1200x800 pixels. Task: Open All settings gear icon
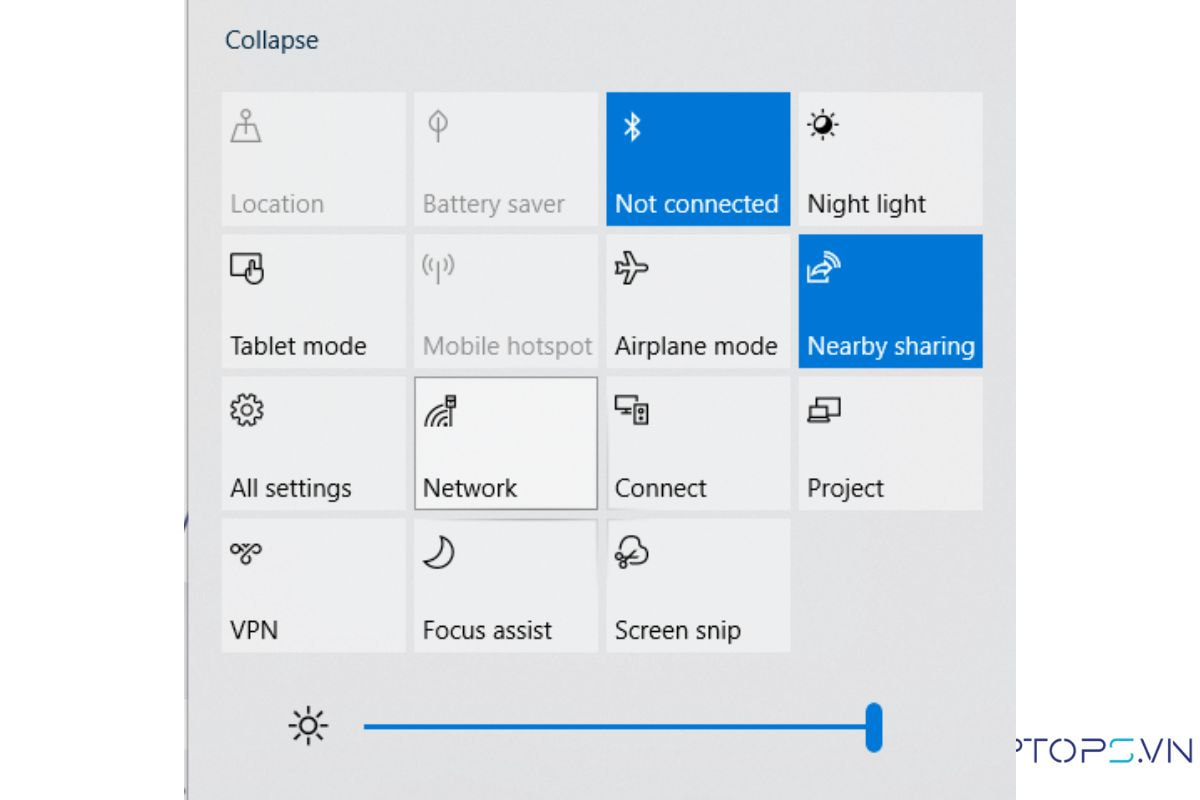click(246, 410)
